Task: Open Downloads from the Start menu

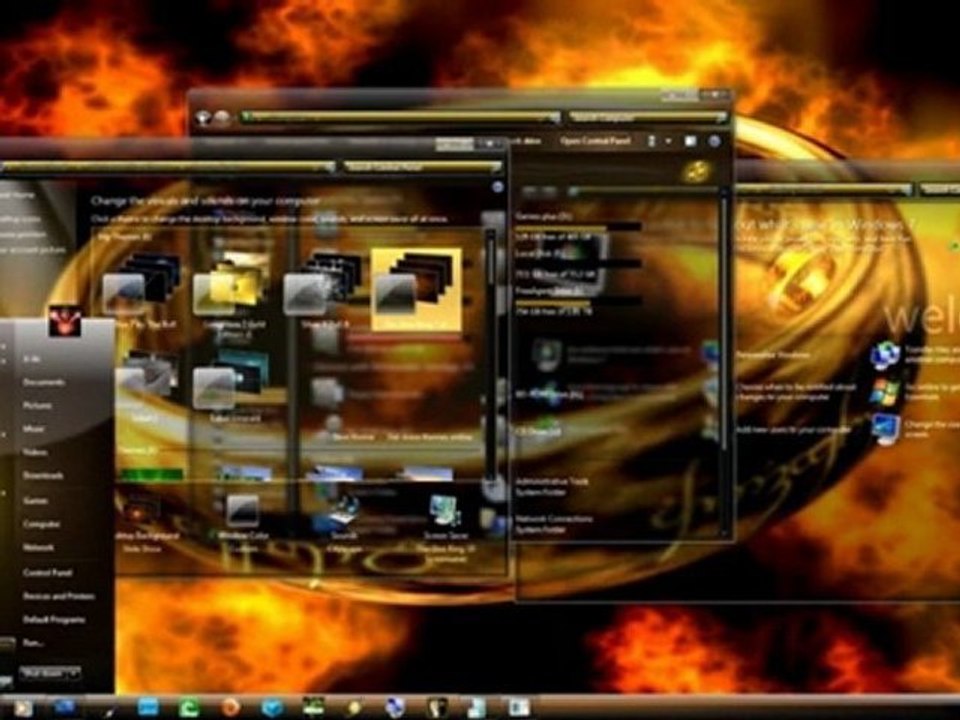Action: click(43, 476)
